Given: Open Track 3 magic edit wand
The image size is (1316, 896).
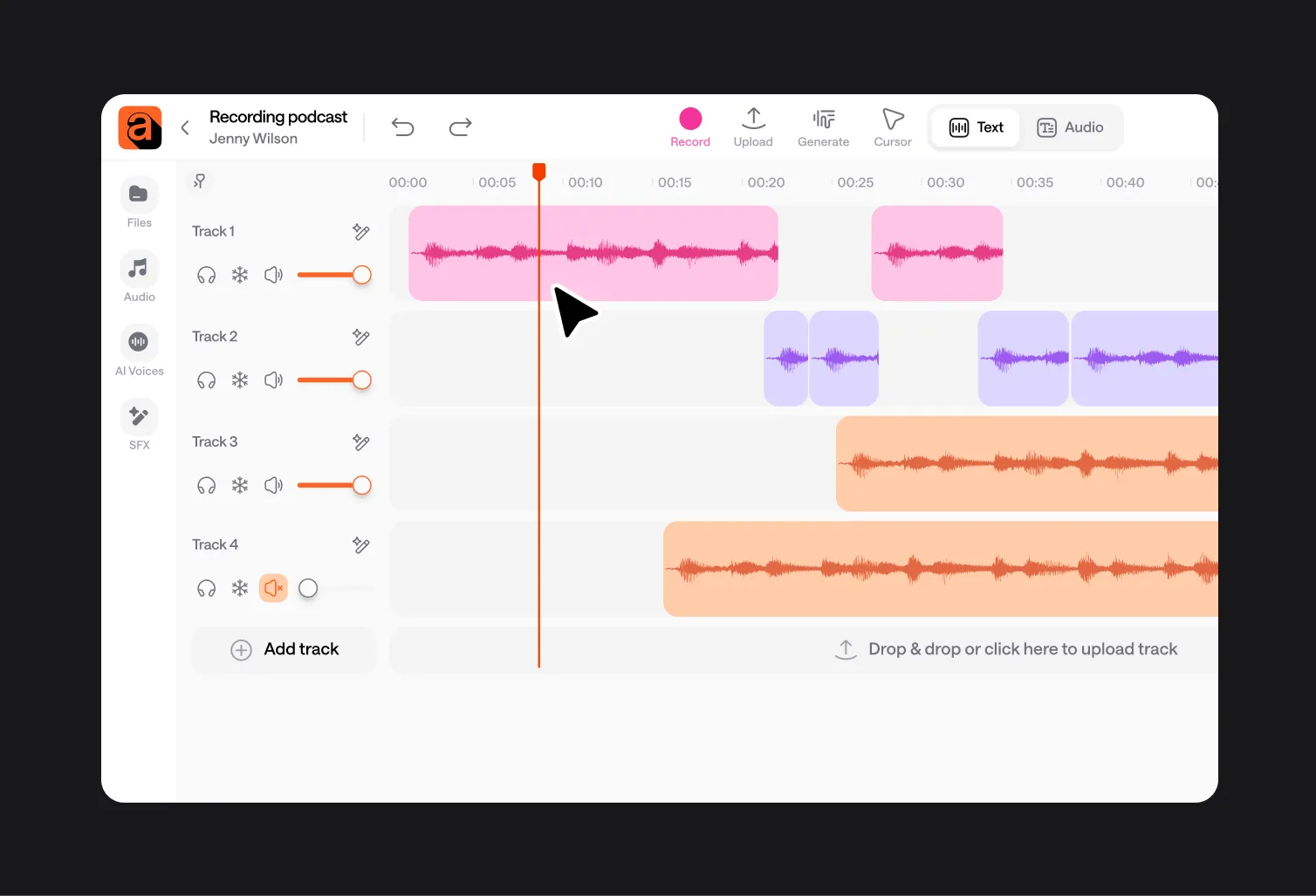Looking at the screenshot, I should (x=361, y=442).
